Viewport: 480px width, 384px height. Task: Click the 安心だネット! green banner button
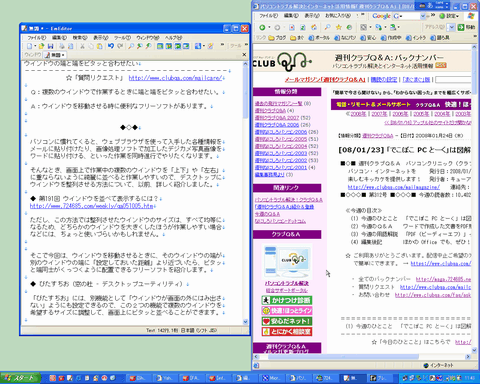[x=287, y=321]
